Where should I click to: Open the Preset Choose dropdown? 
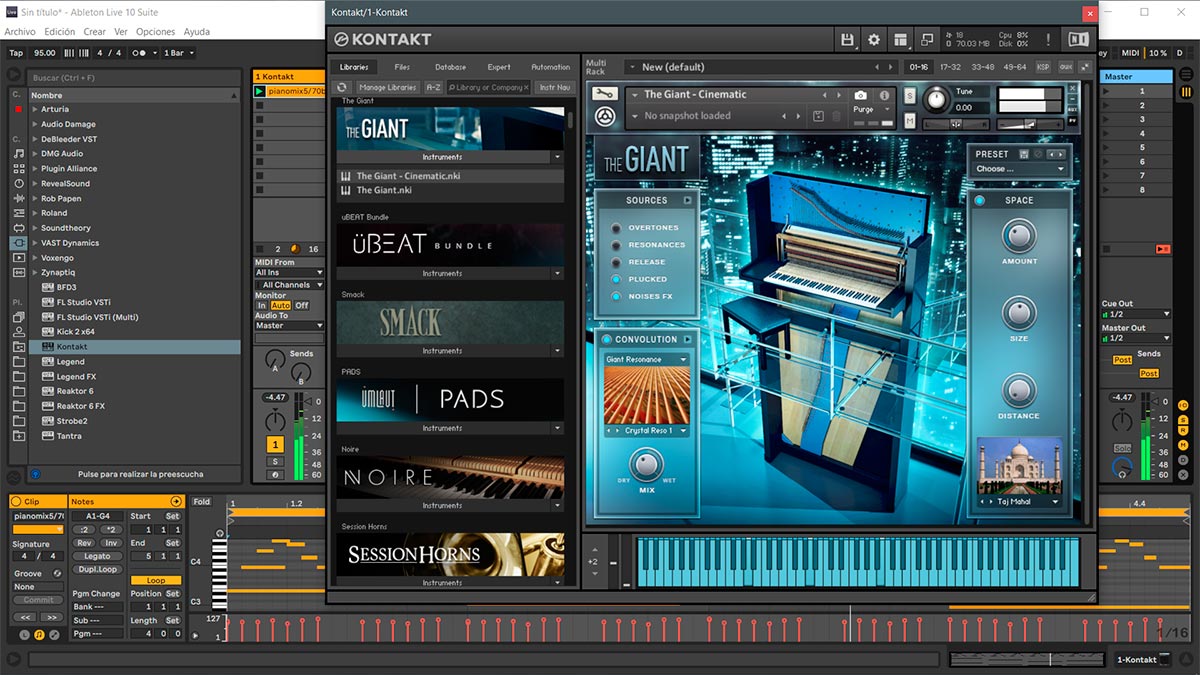1020,169
